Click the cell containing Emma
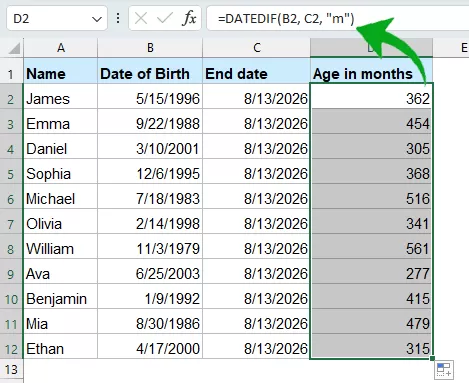This screenshot has width=469, height=383. tap(60, 121)
